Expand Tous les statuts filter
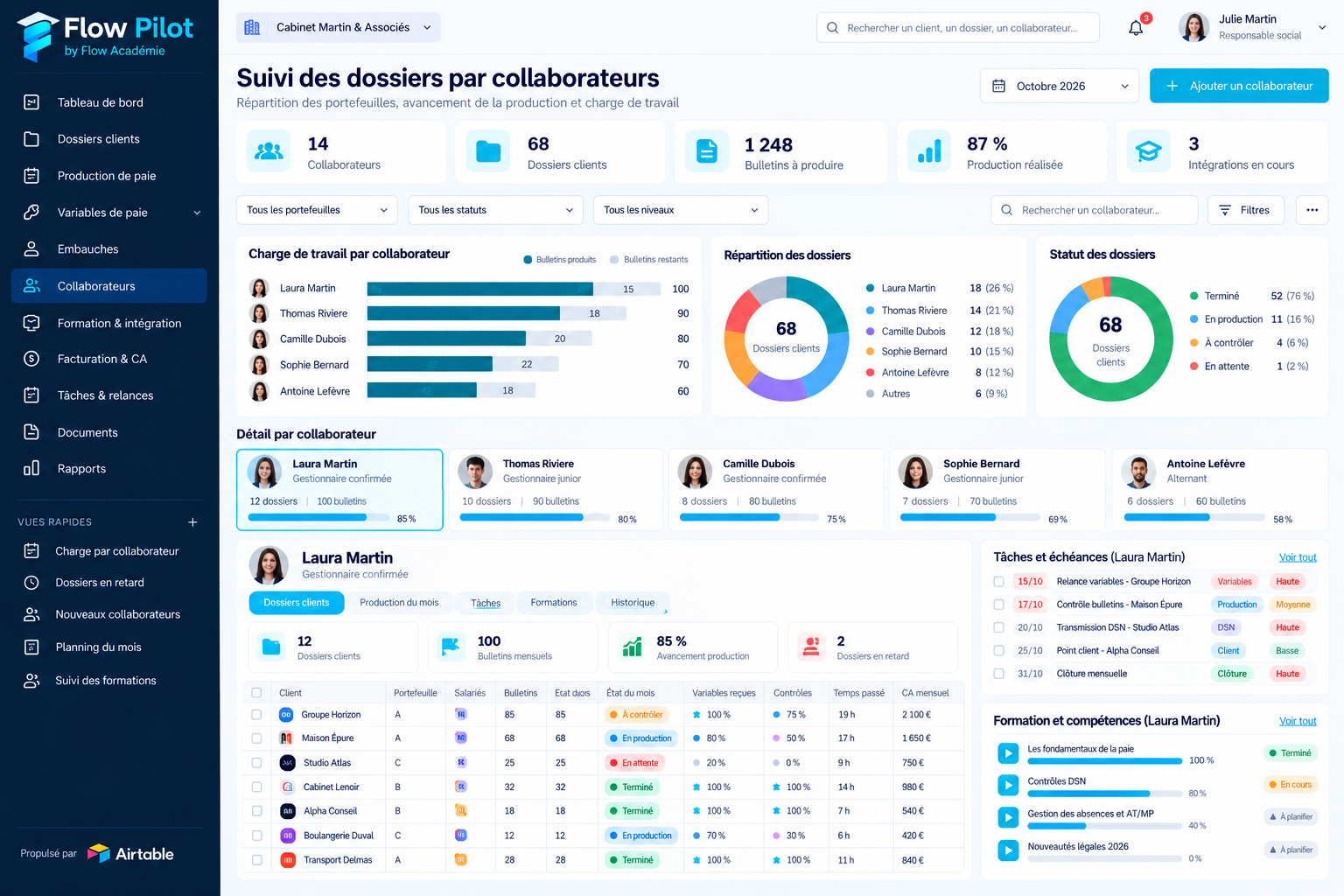Image resolution: width=1344 pixels, height=896 pixels. (495, 210)
